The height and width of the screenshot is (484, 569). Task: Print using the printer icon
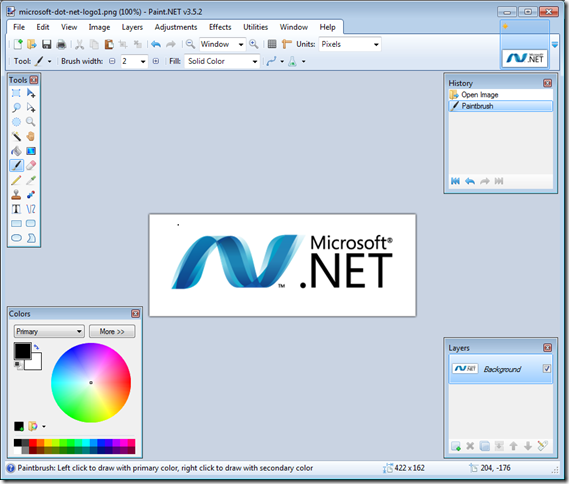click(61, 44)
